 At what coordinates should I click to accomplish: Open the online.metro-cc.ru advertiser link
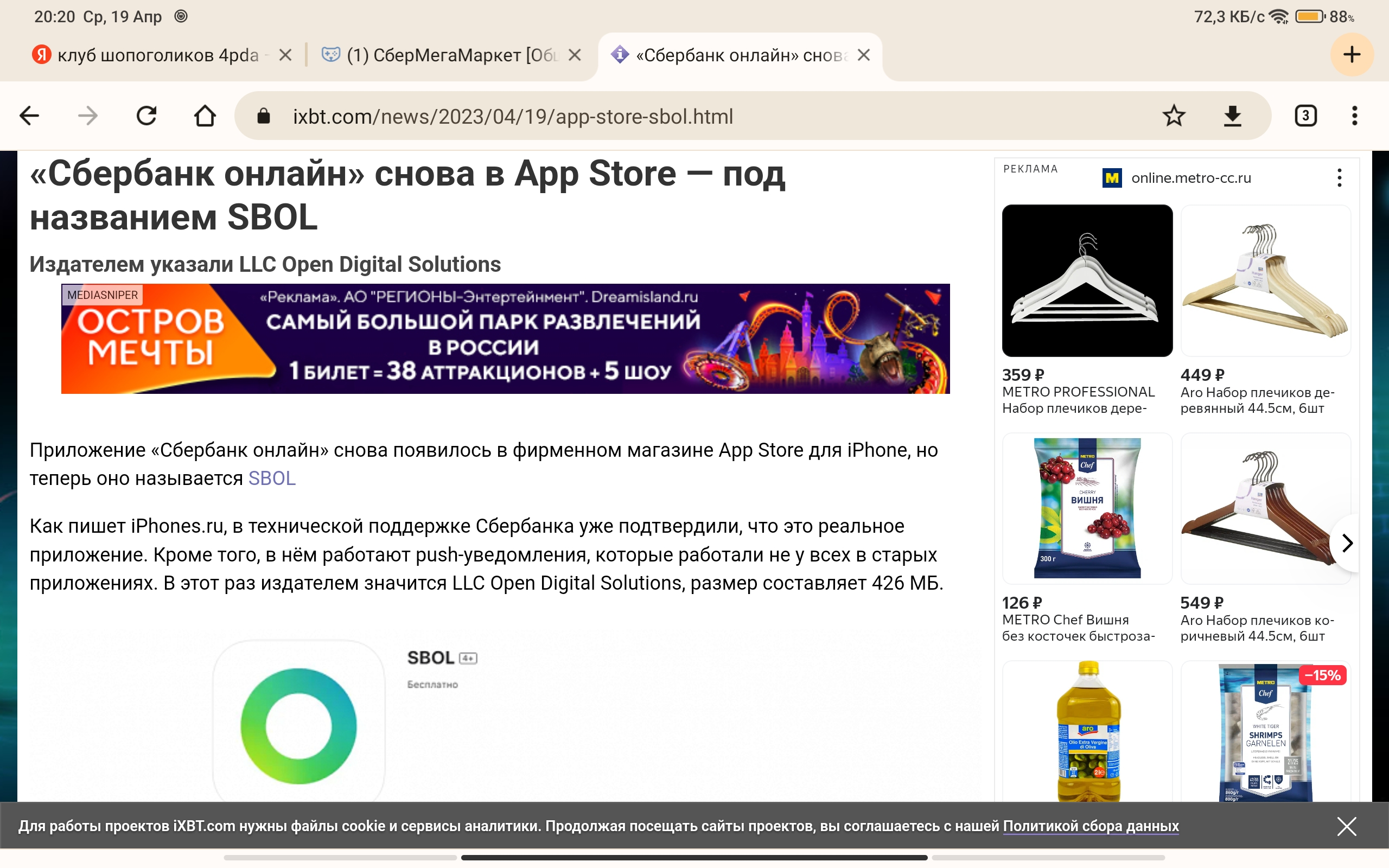coord(1191,178)
